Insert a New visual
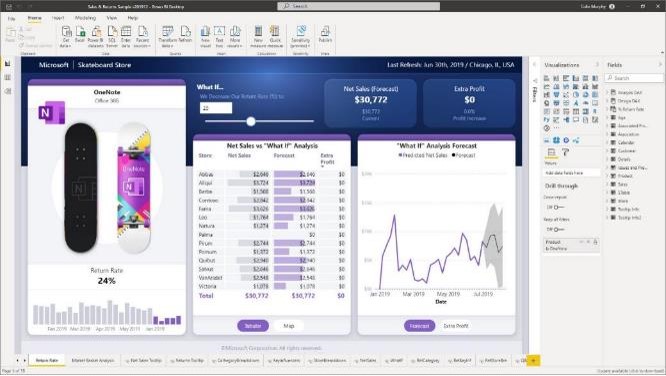 pos(206,37)
